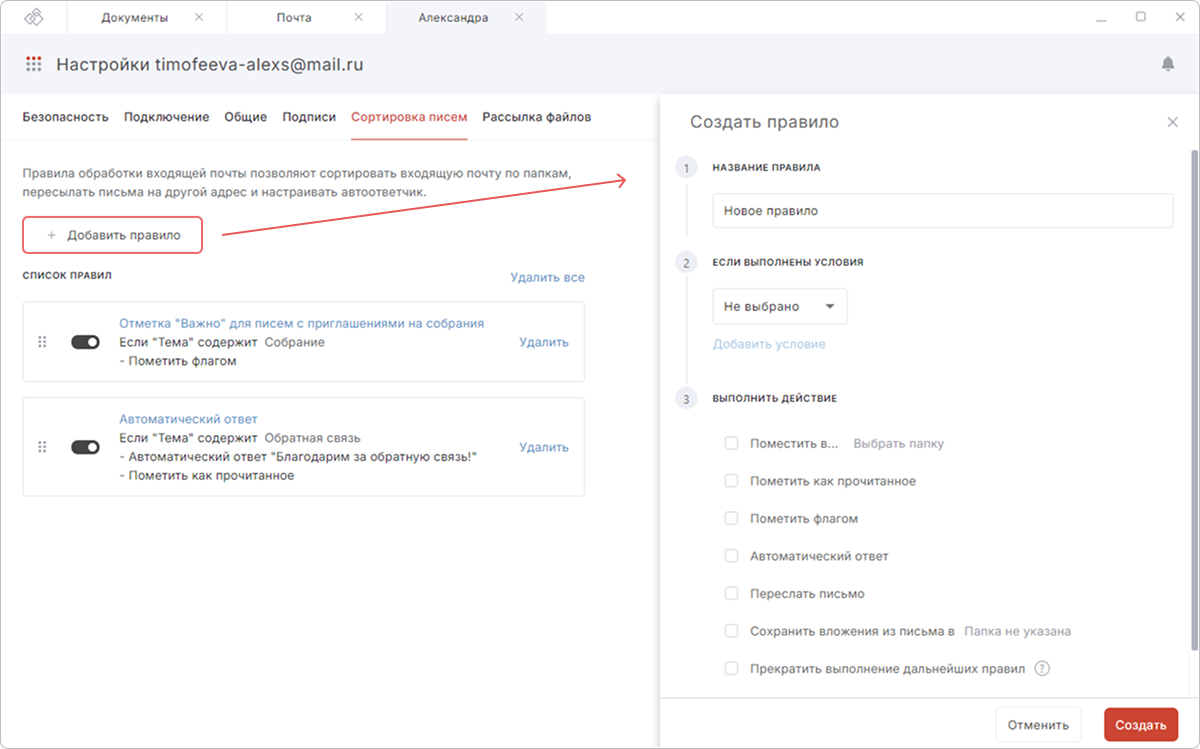Check Переслать письмо
This screenshot has height=749, width=1200.
pos(731,594)
